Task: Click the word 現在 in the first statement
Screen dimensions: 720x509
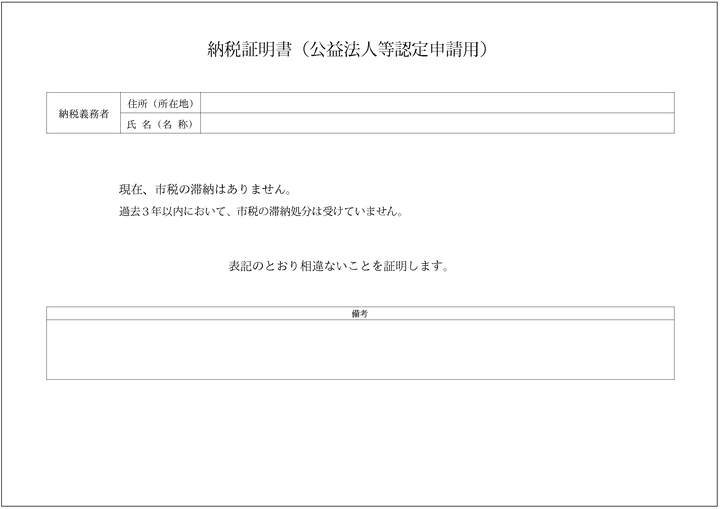Action: [x=130, y=190]
